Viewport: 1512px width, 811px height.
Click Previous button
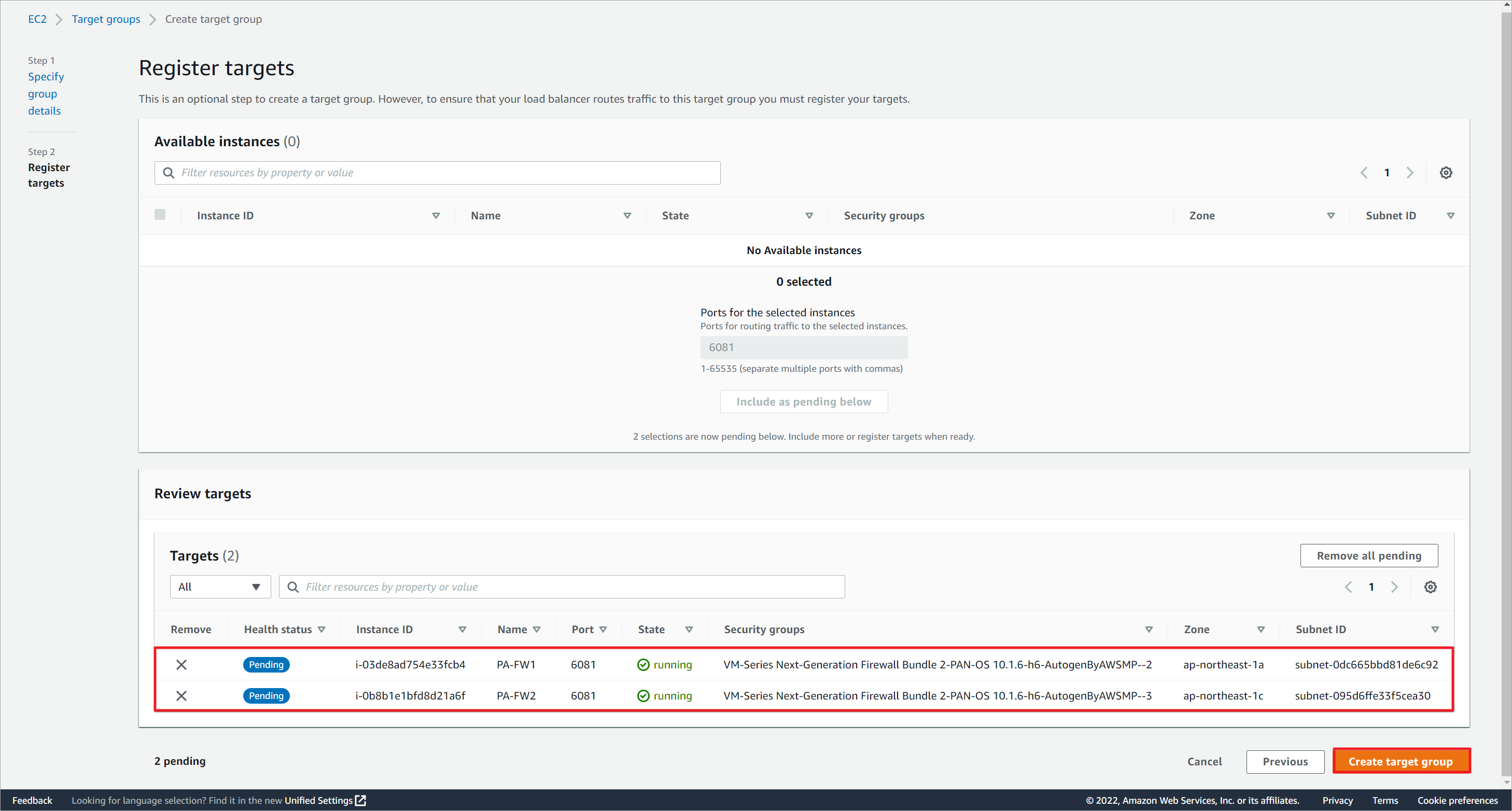point(1285,761)
